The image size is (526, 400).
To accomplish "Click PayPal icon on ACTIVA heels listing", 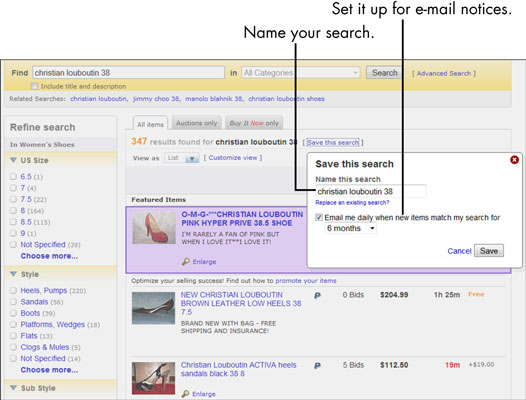I will click(317, 365).
